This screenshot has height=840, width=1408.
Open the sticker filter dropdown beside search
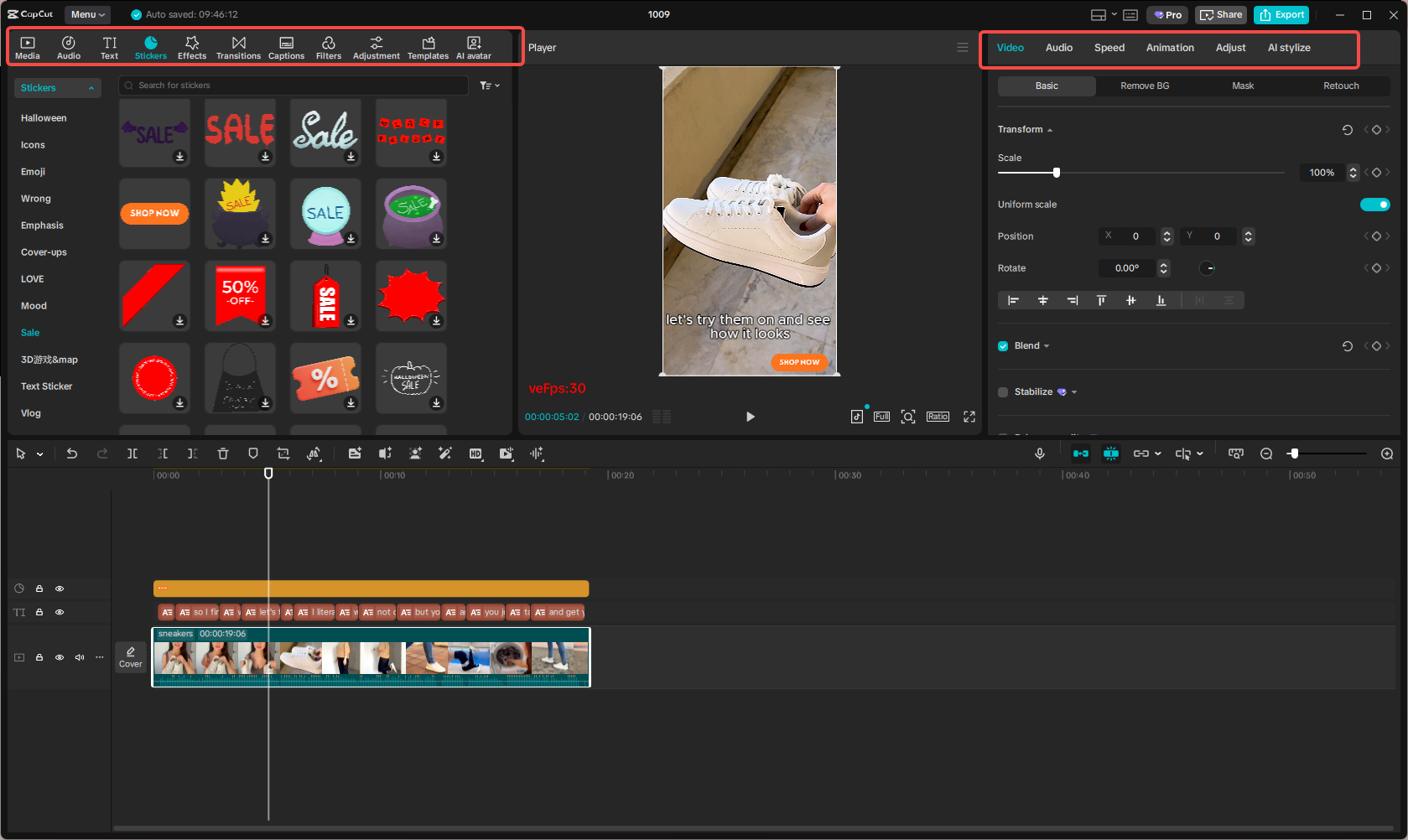coord(490,85)
